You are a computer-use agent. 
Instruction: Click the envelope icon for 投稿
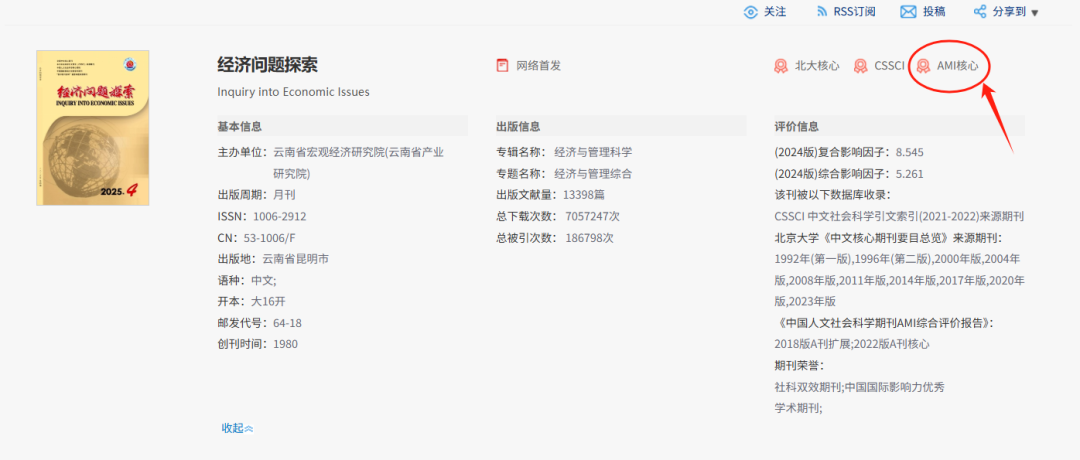[908, 12]
